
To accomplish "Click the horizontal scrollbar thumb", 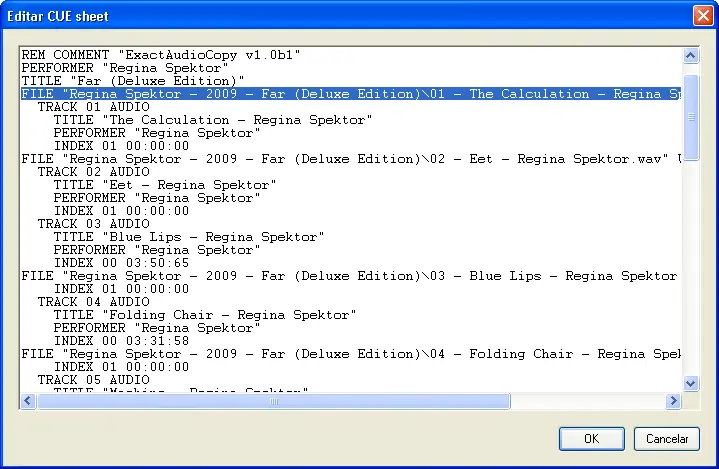I will tap(274, 401).
